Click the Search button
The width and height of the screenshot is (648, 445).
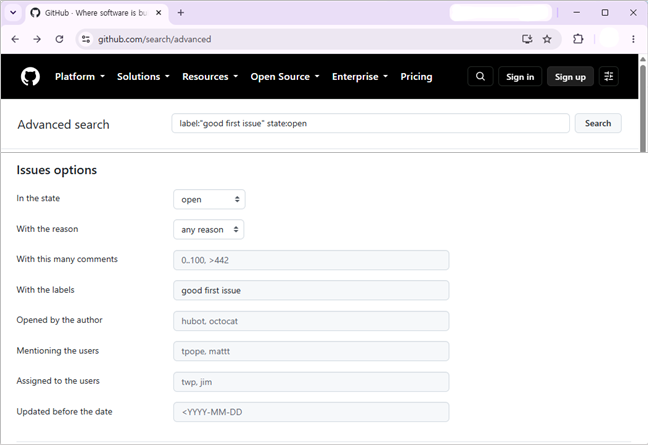pos(598,123)
